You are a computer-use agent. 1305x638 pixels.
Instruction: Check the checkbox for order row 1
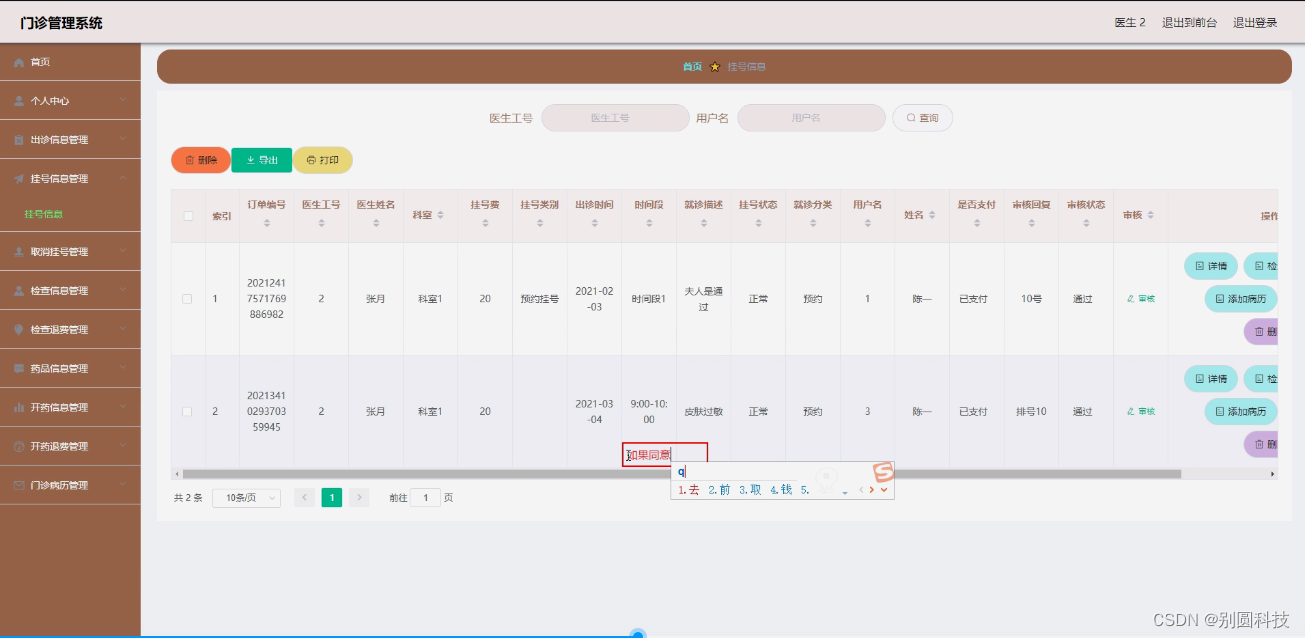[187, 297]
